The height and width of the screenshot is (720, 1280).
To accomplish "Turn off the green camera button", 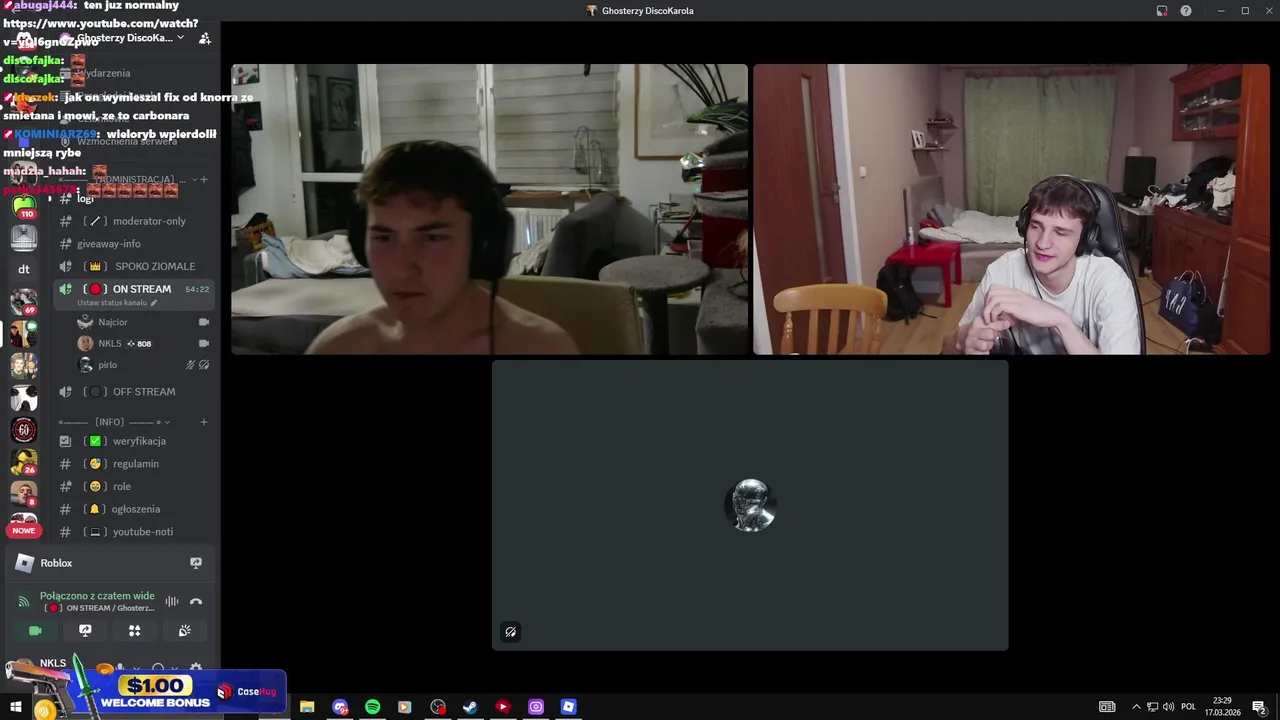I will tap(35, 631).
